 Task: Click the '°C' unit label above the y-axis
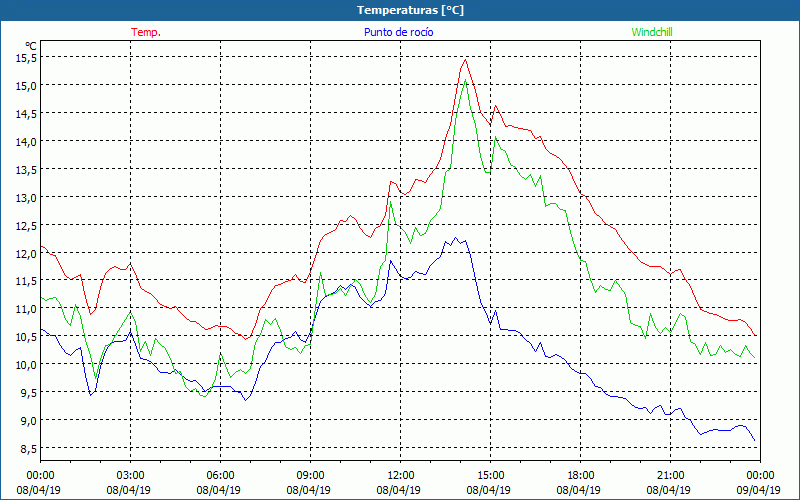point(31,46)
